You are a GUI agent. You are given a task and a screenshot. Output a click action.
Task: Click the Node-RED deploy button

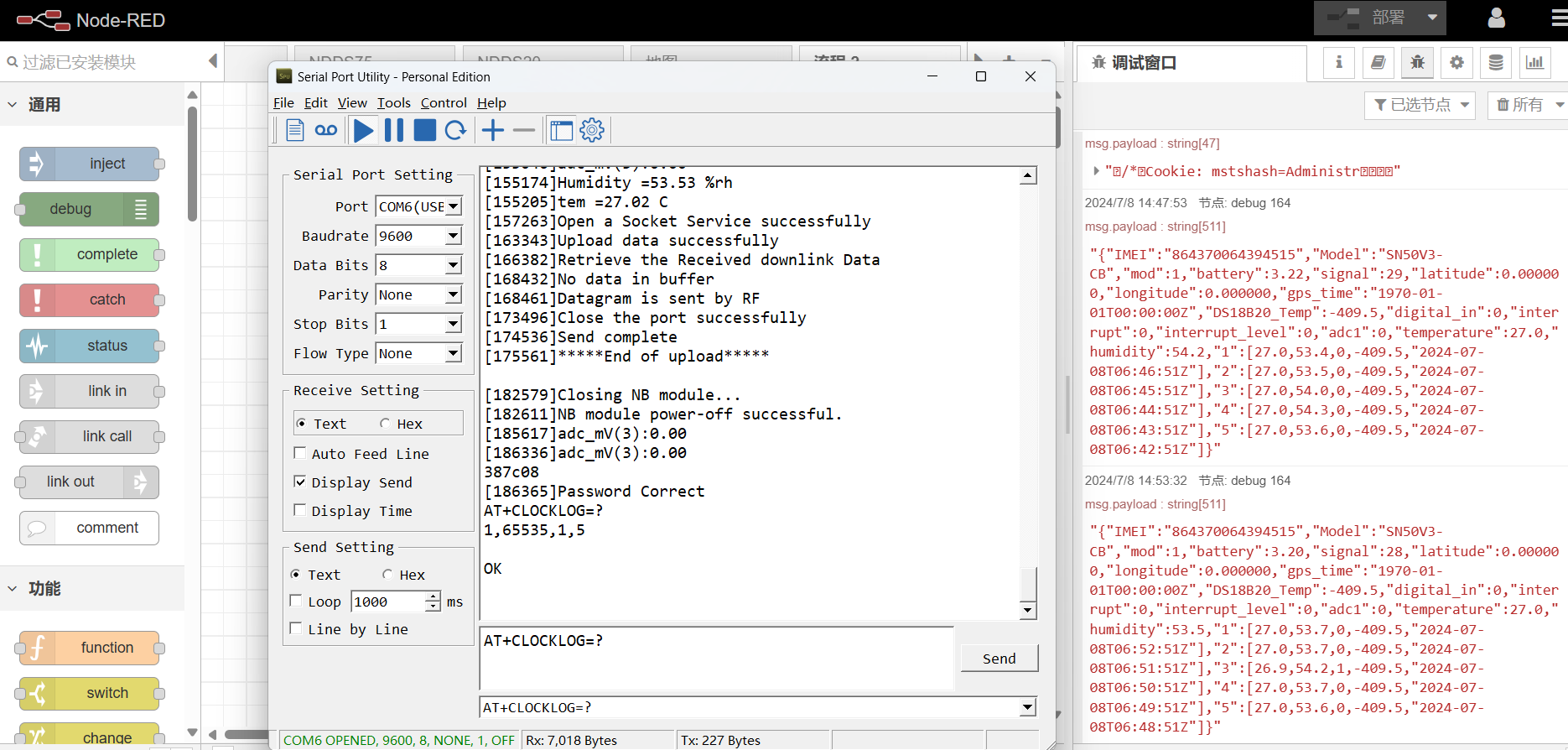point(1366,18)
